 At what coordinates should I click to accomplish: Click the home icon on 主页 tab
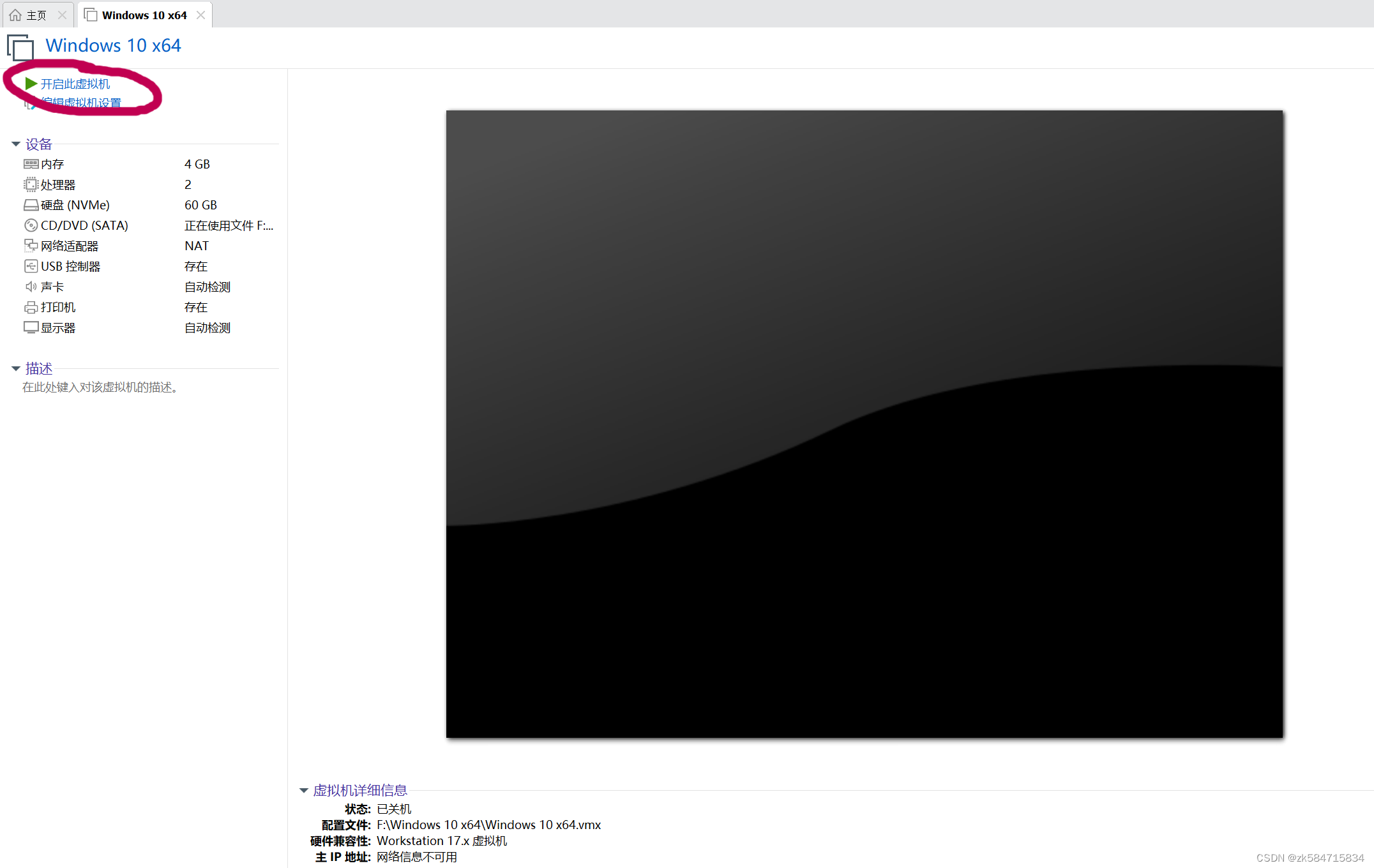15,15
